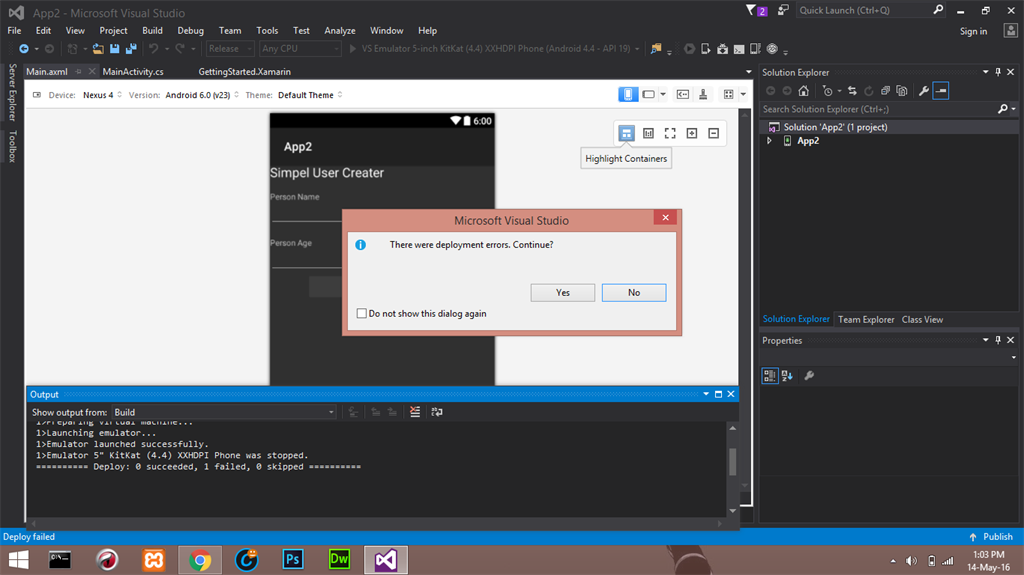Open the Theme dropdown showing Default Theme
This screenshot has width=1024, height=575.
tap(310, 95)
